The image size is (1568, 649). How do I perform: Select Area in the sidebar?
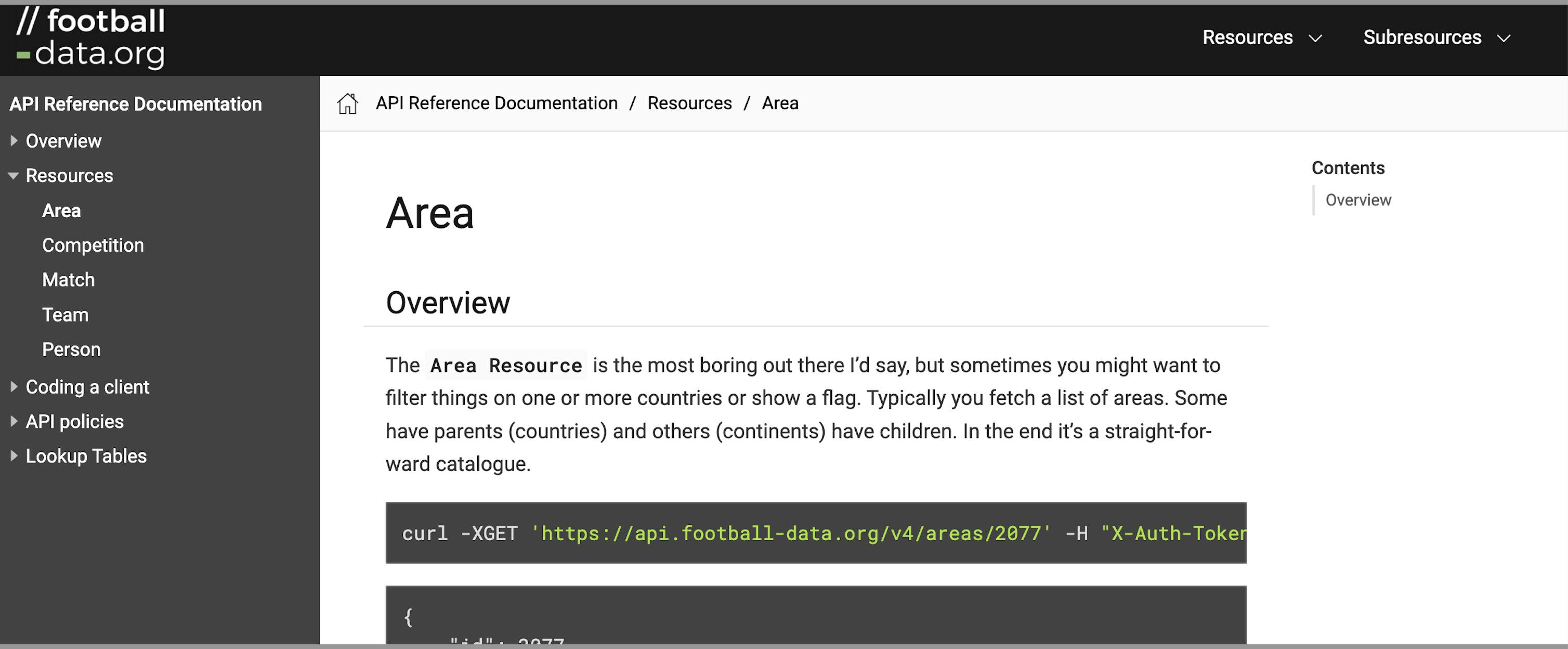click(x=61, y=211)
